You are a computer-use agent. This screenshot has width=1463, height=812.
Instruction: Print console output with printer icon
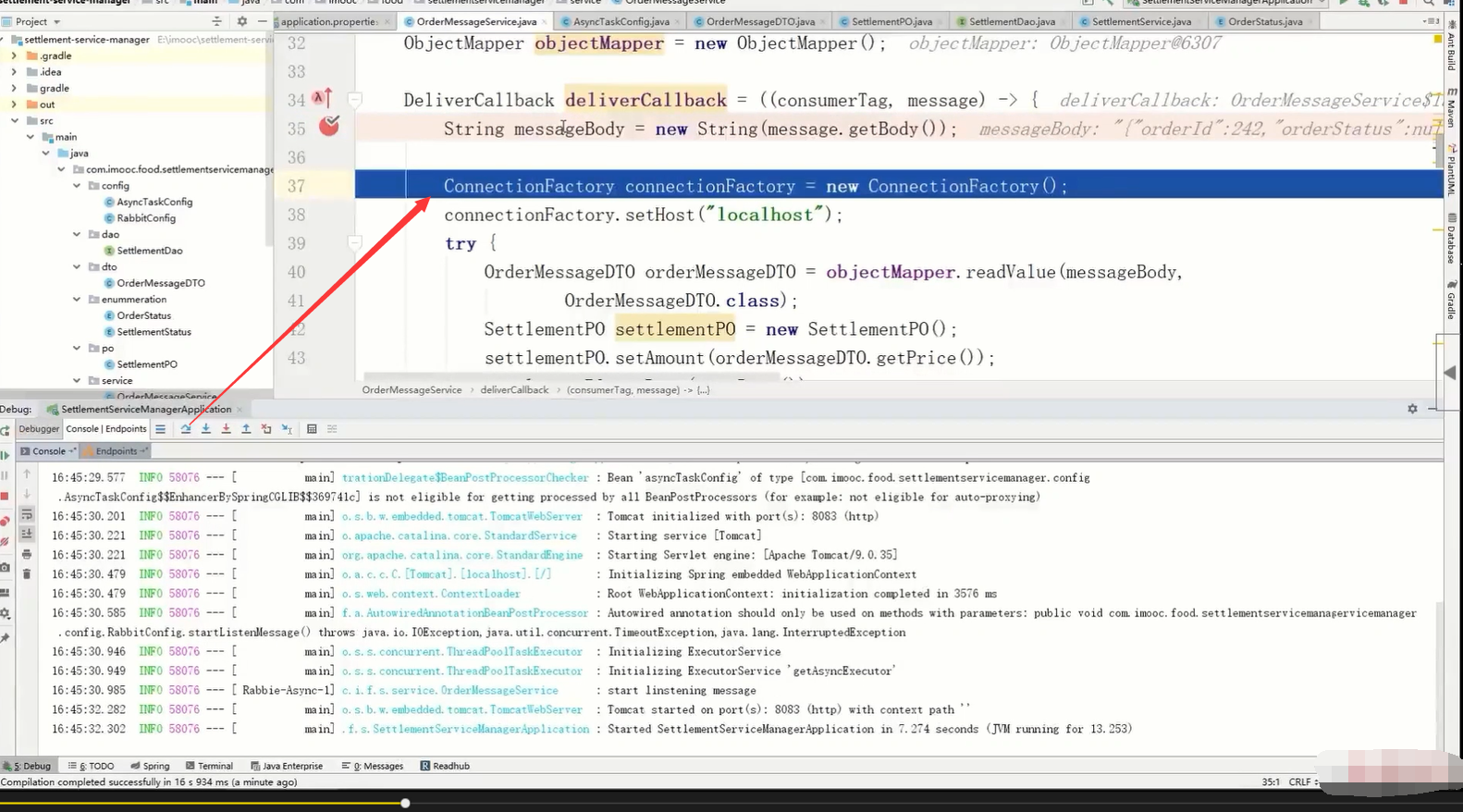coord(27,554)
